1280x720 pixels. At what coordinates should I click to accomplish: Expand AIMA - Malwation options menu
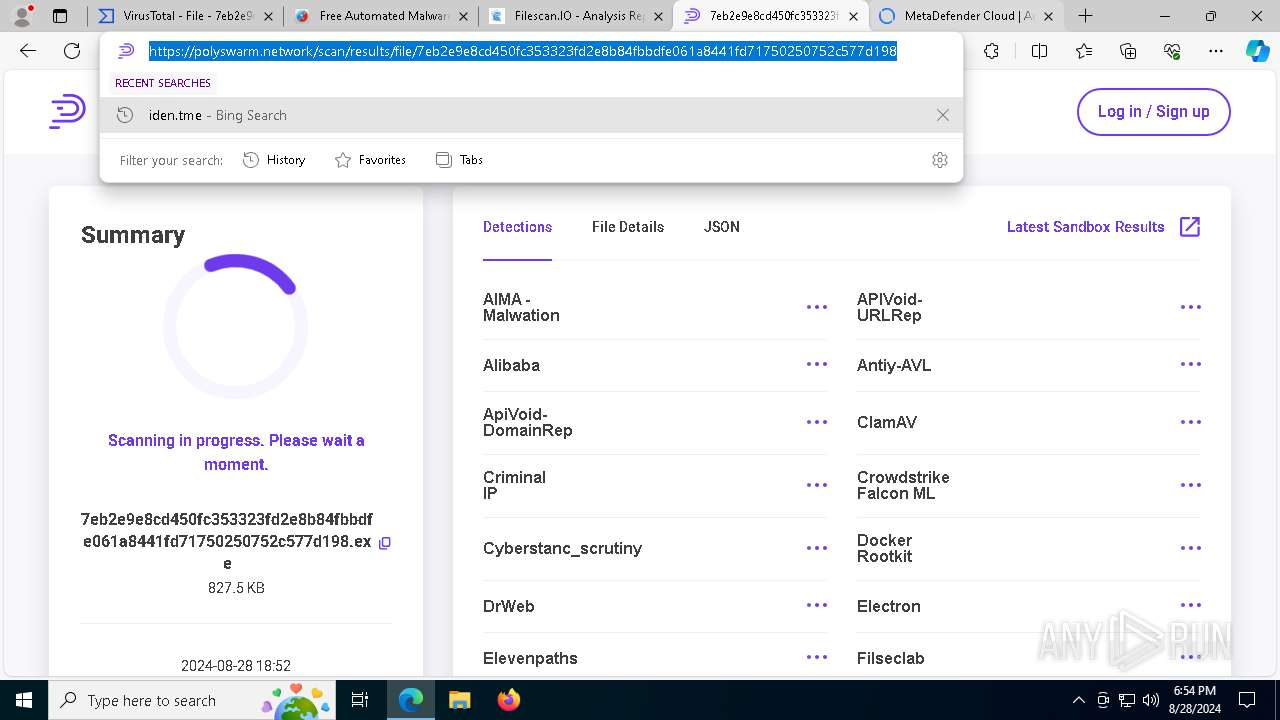click(x=817, y=307)
